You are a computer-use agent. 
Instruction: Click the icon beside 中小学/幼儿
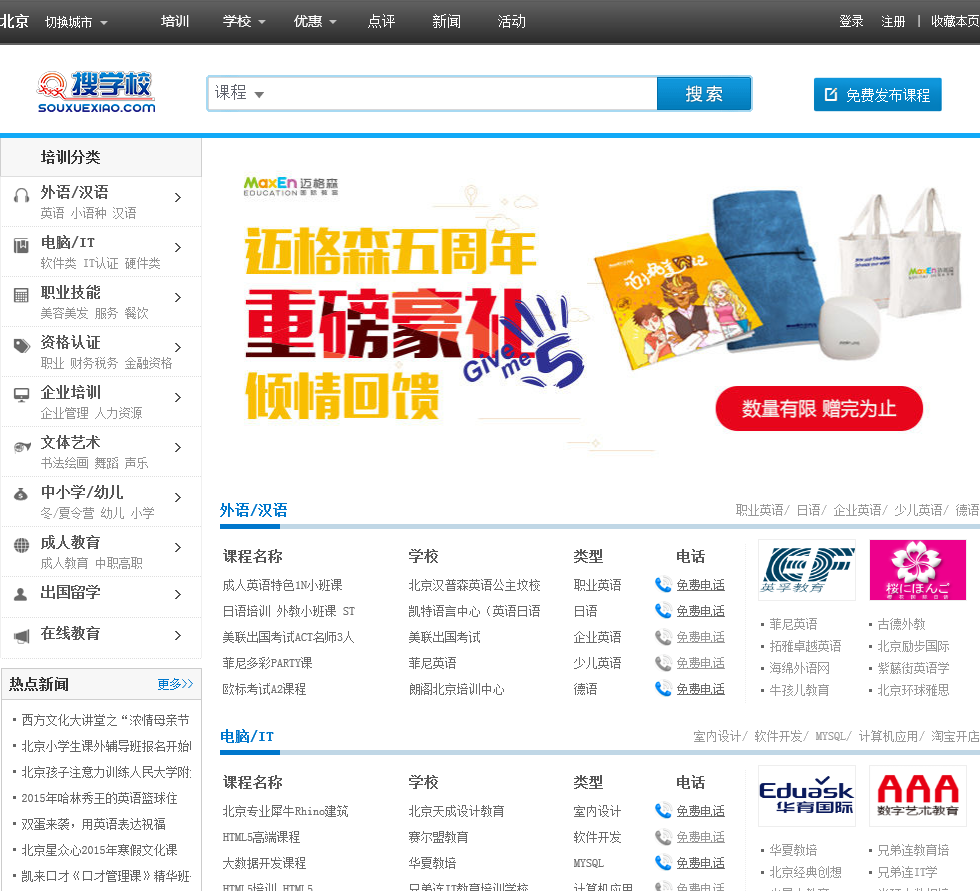[x=21, y=494]
